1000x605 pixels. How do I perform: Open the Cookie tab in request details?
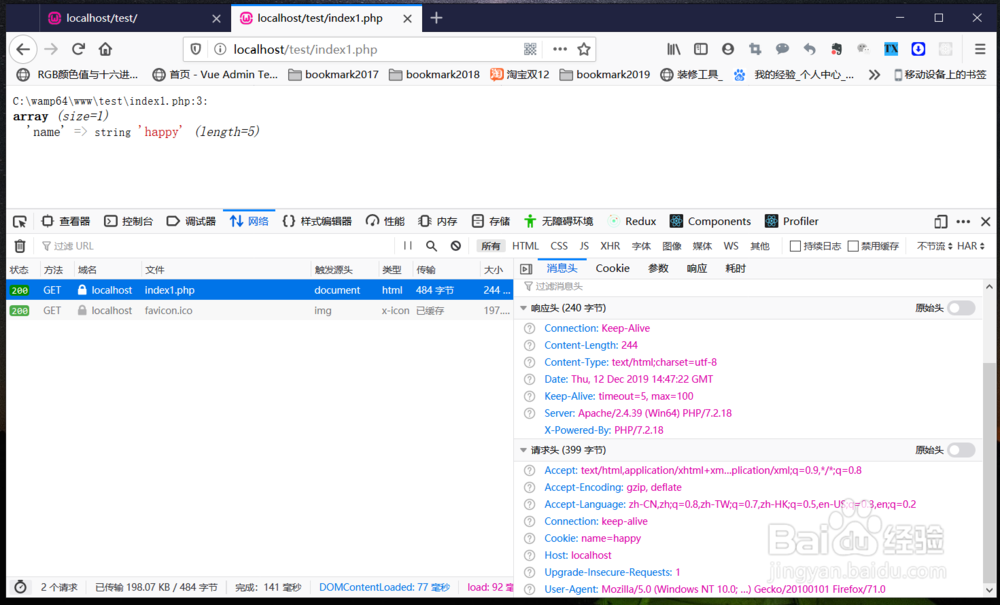click(612, 268)
